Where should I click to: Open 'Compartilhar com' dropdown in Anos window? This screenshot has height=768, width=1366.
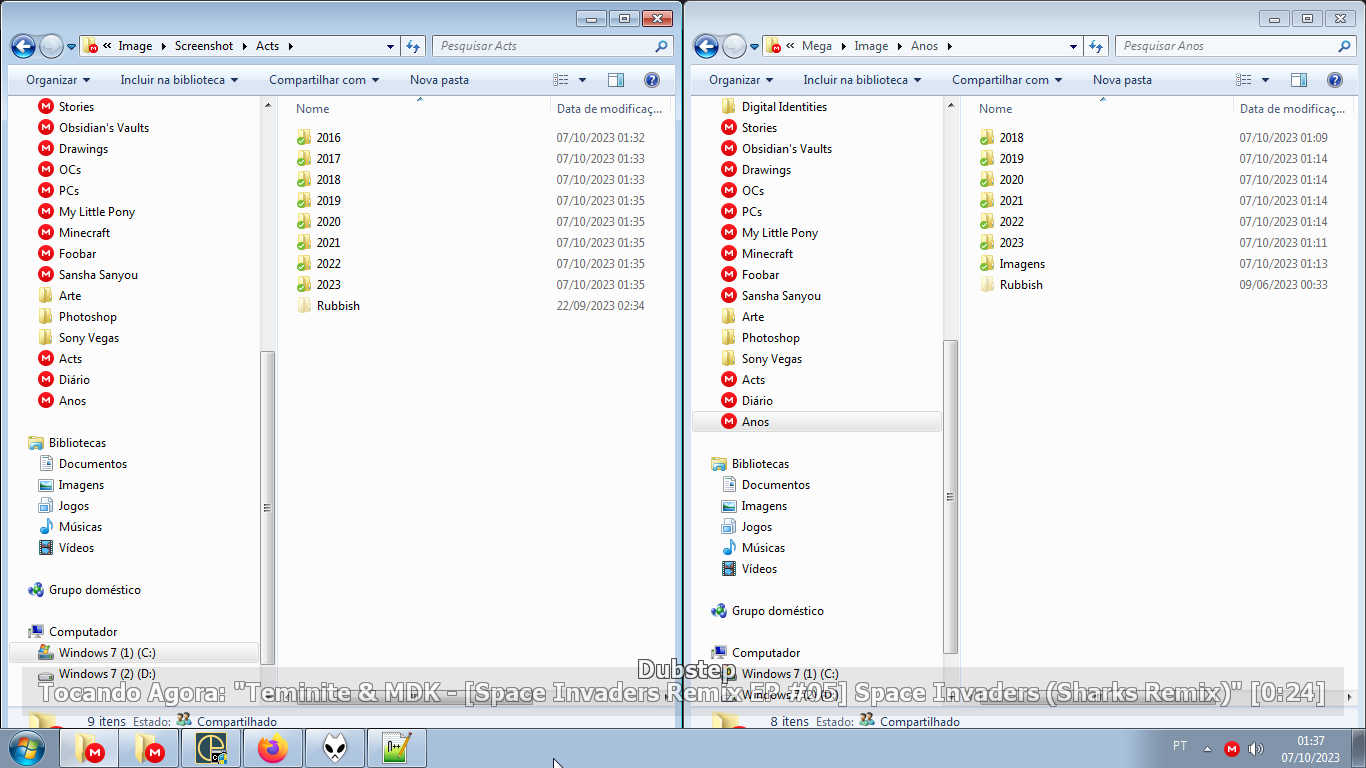(x=1007, y=80)
